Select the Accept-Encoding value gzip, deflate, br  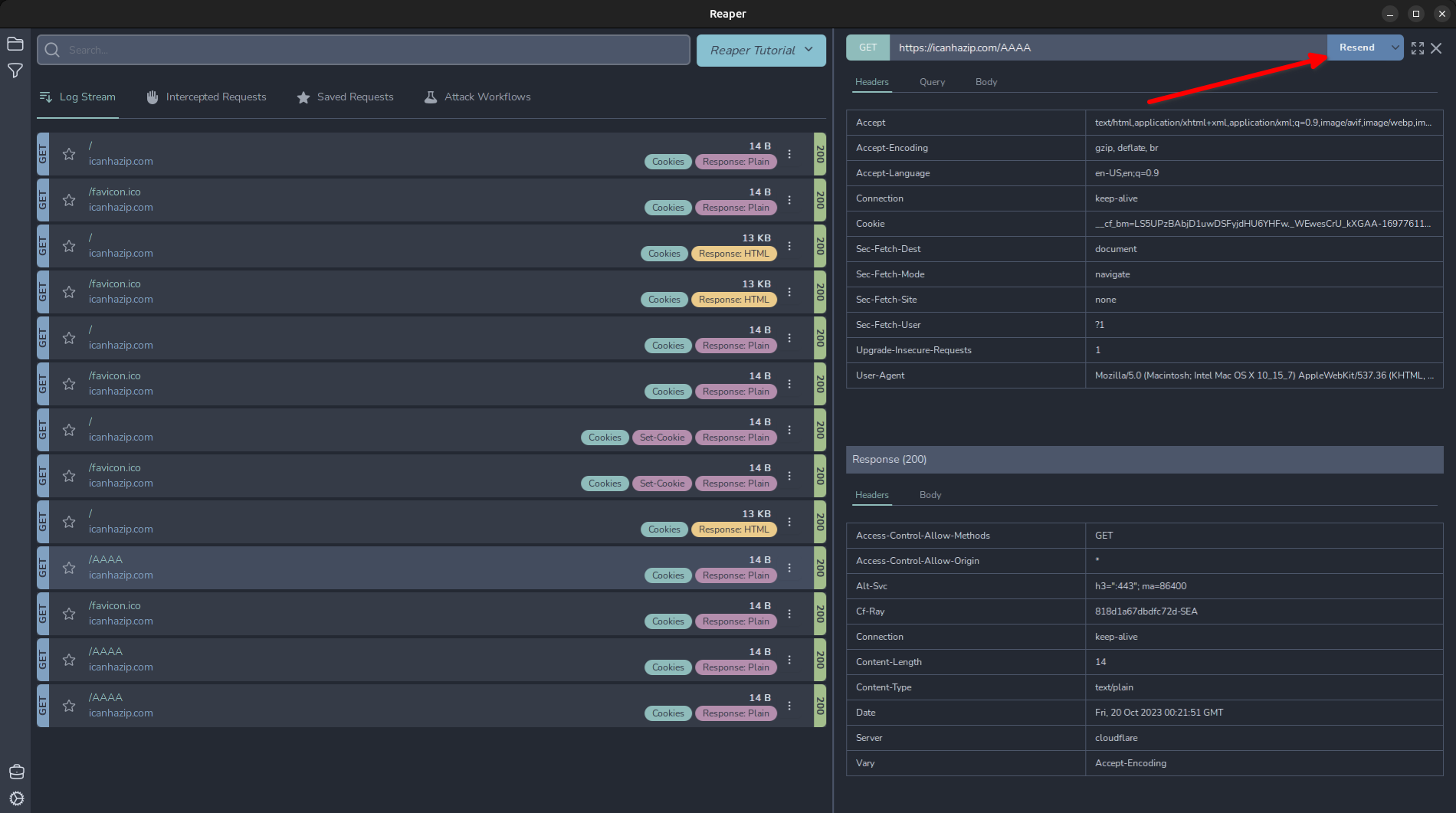point(1126,148)
